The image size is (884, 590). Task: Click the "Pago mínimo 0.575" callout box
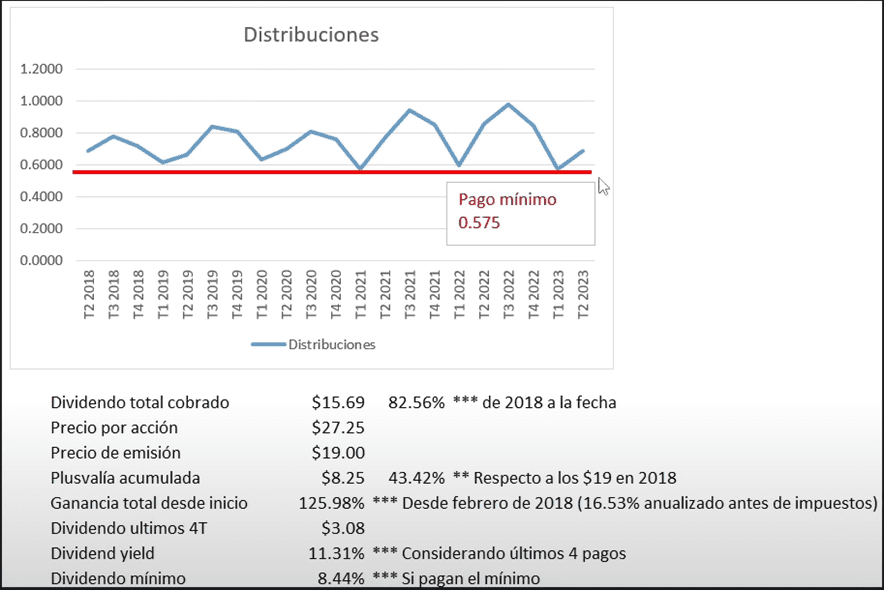coord(520,212)
